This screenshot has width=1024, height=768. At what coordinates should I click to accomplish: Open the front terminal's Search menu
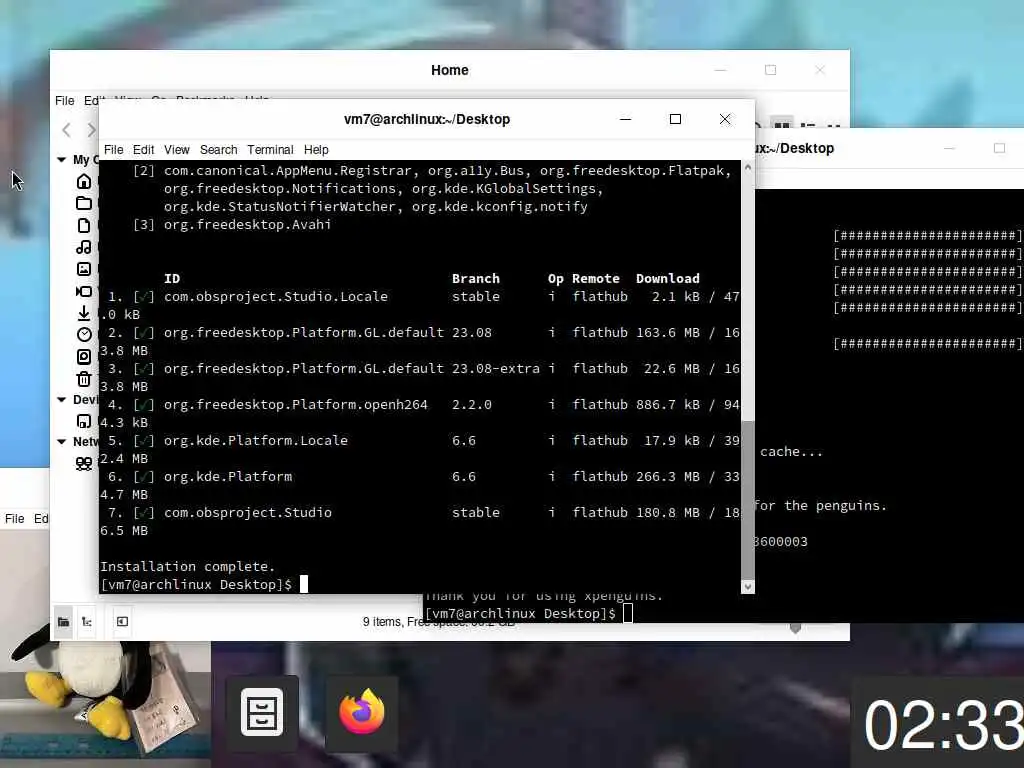coord(219,150)
